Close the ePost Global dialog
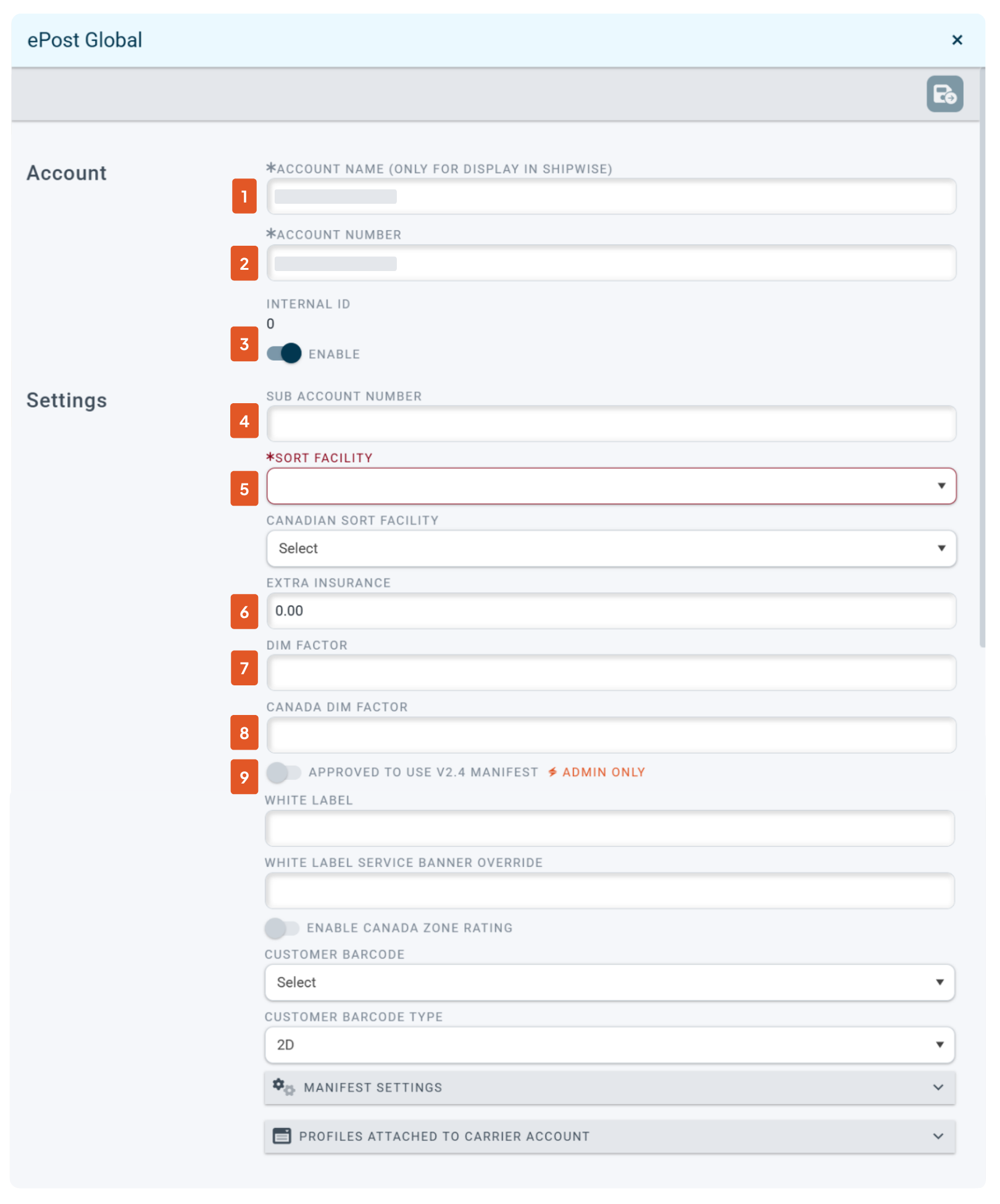The height and width of the screenshot is (1204, 1000). point(957,40)
